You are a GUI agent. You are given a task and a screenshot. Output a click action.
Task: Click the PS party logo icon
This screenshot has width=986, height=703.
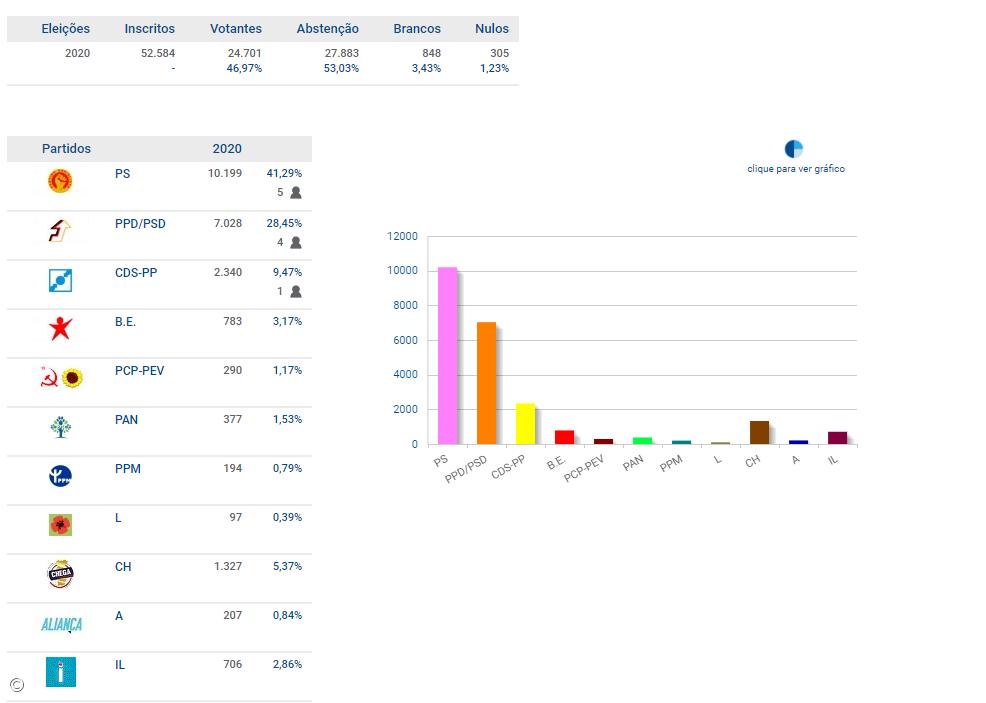coord(60,181)
